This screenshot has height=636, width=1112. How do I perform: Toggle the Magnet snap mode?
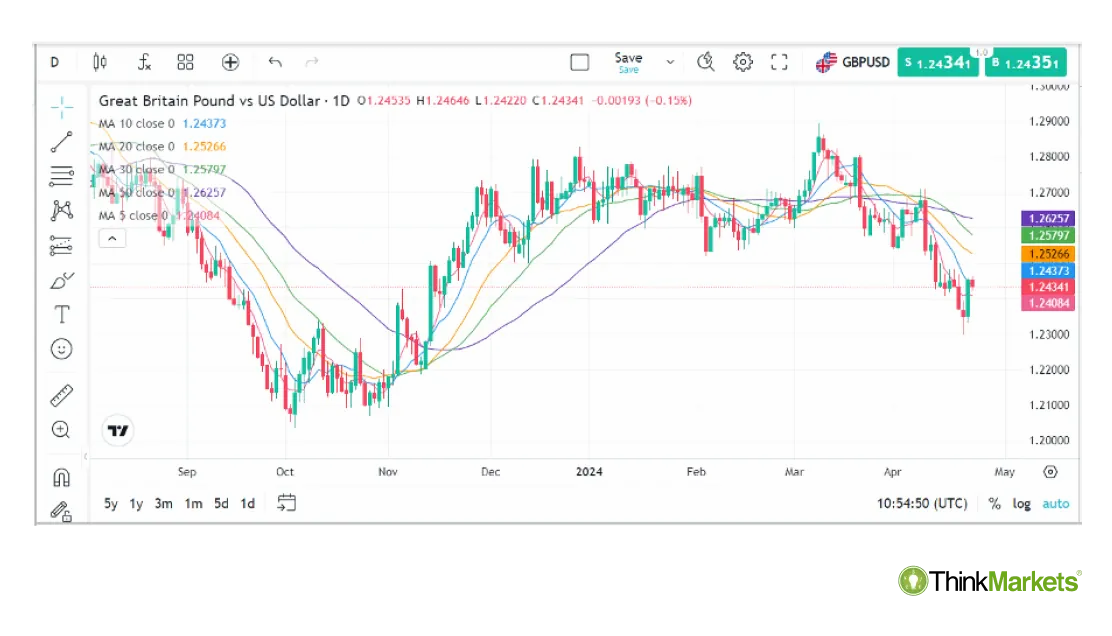tap(61, 477)
